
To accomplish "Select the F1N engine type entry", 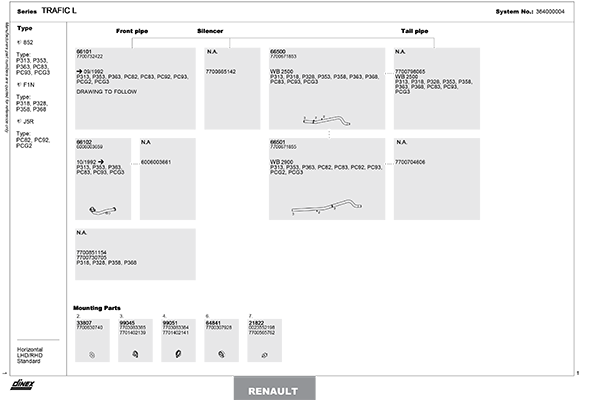I will click(26, 85).
